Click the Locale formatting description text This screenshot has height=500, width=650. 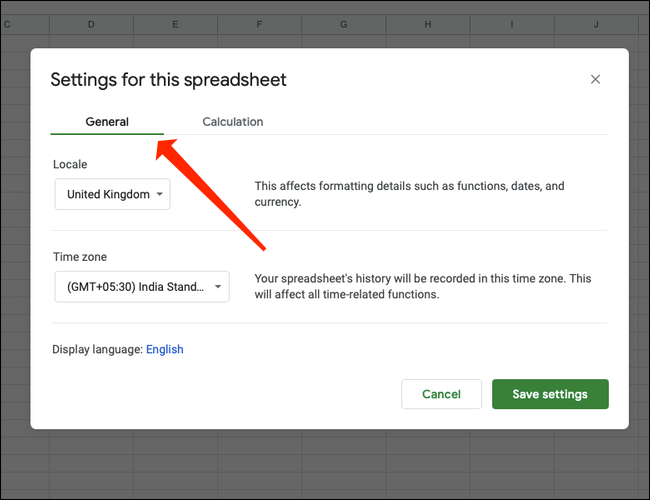(409, 194)
